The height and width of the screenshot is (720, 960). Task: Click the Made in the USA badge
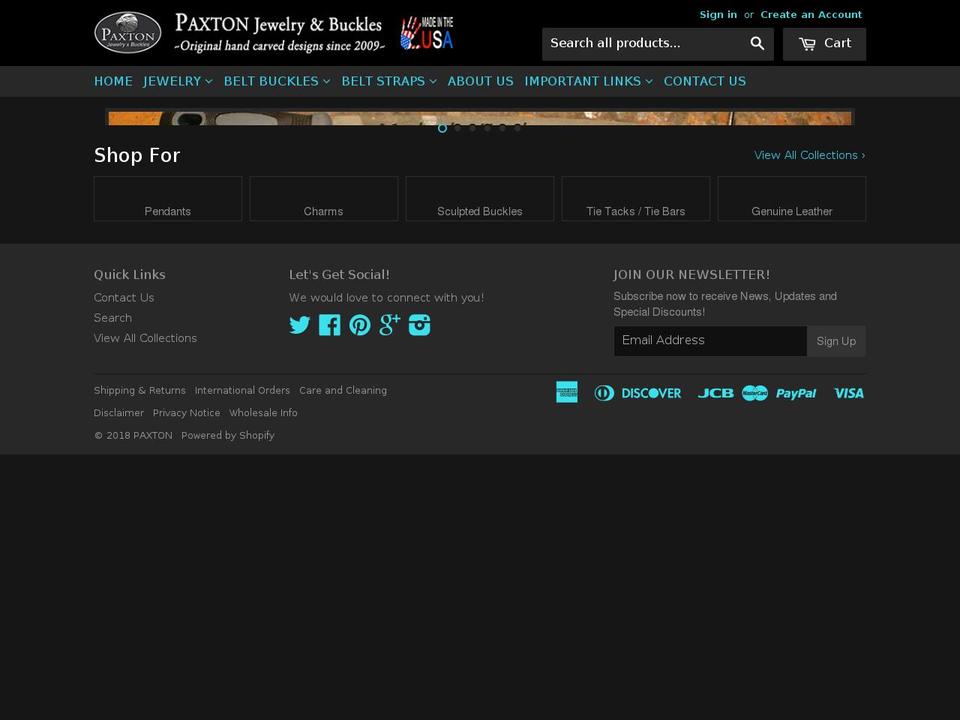click(x=427, y=33)
